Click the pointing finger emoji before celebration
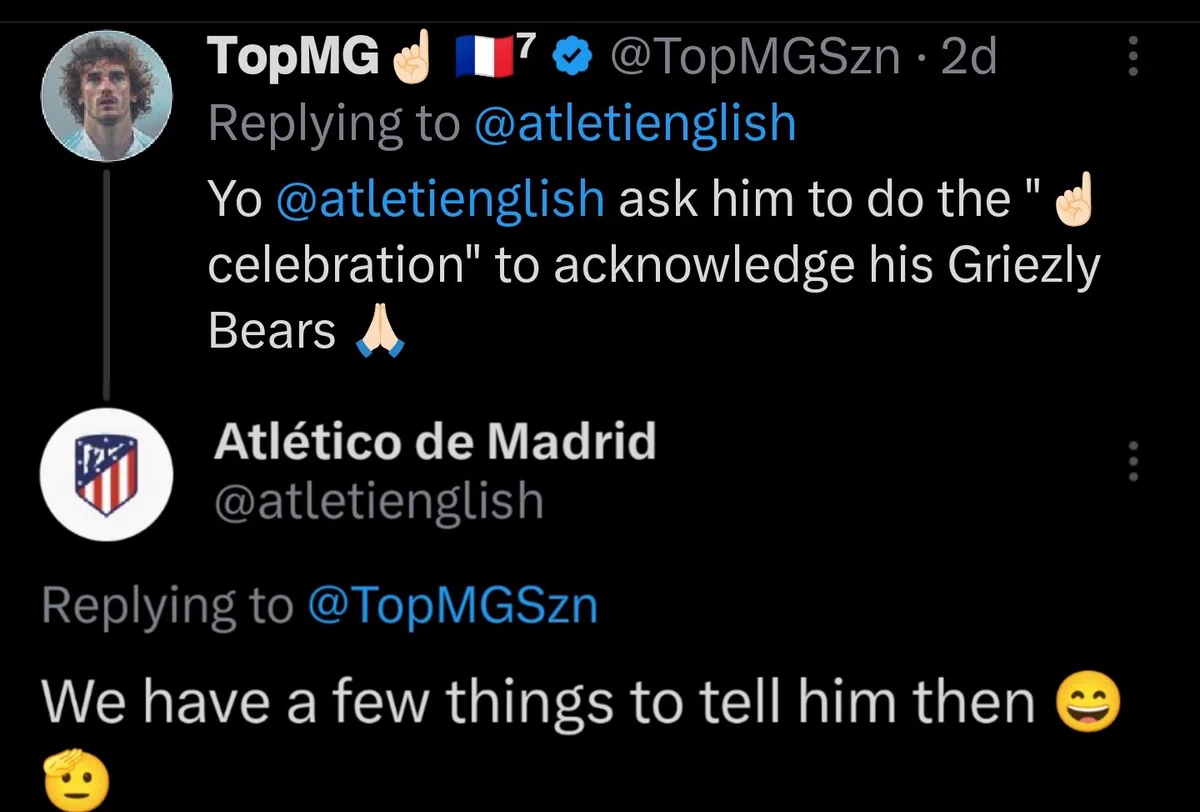The width and height of the screenshot is (1200, 812). point(1075,199)
